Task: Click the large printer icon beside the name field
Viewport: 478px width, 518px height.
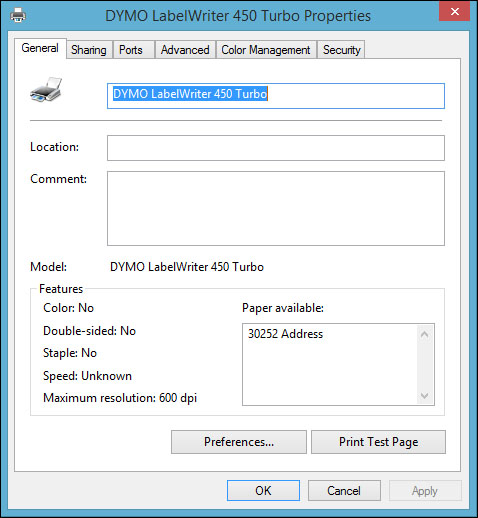Action: coord(46,90)
